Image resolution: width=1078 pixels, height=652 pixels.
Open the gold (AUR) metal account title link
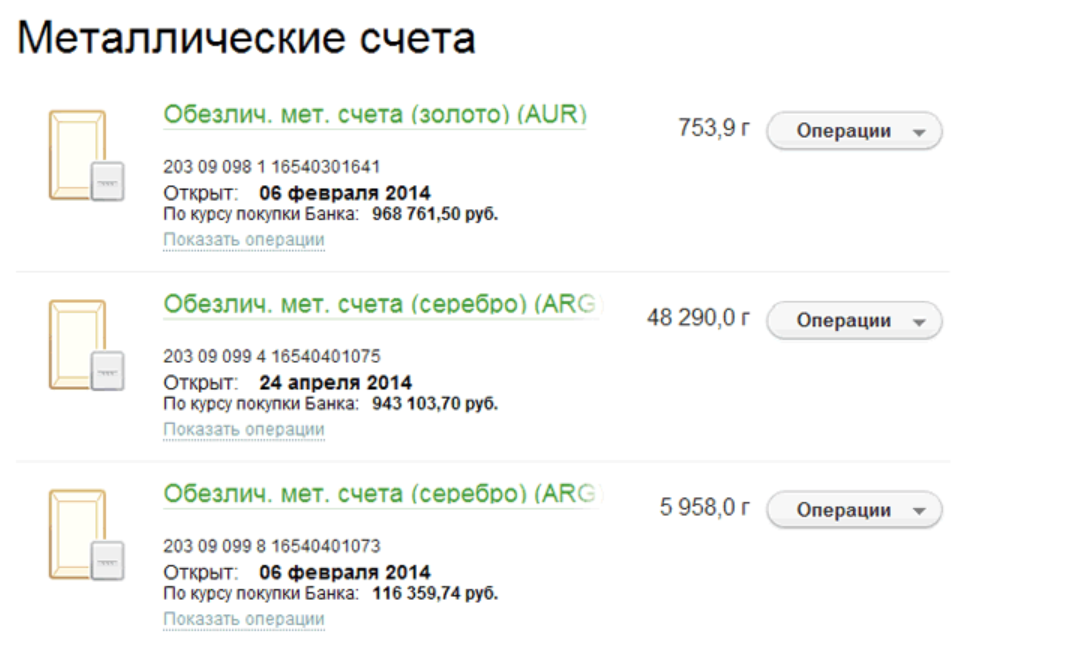point(374,114)
